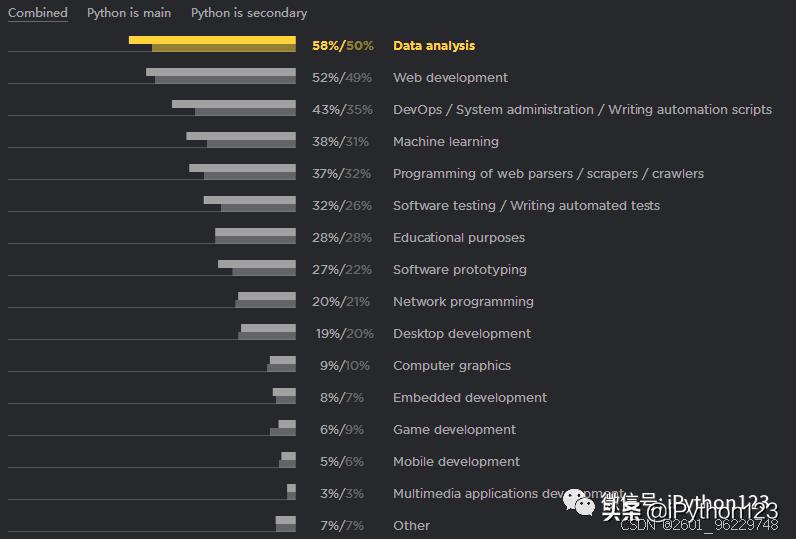Select the Network programming label
This screenshot has width=796, height=539.
(x=463, y=301)
